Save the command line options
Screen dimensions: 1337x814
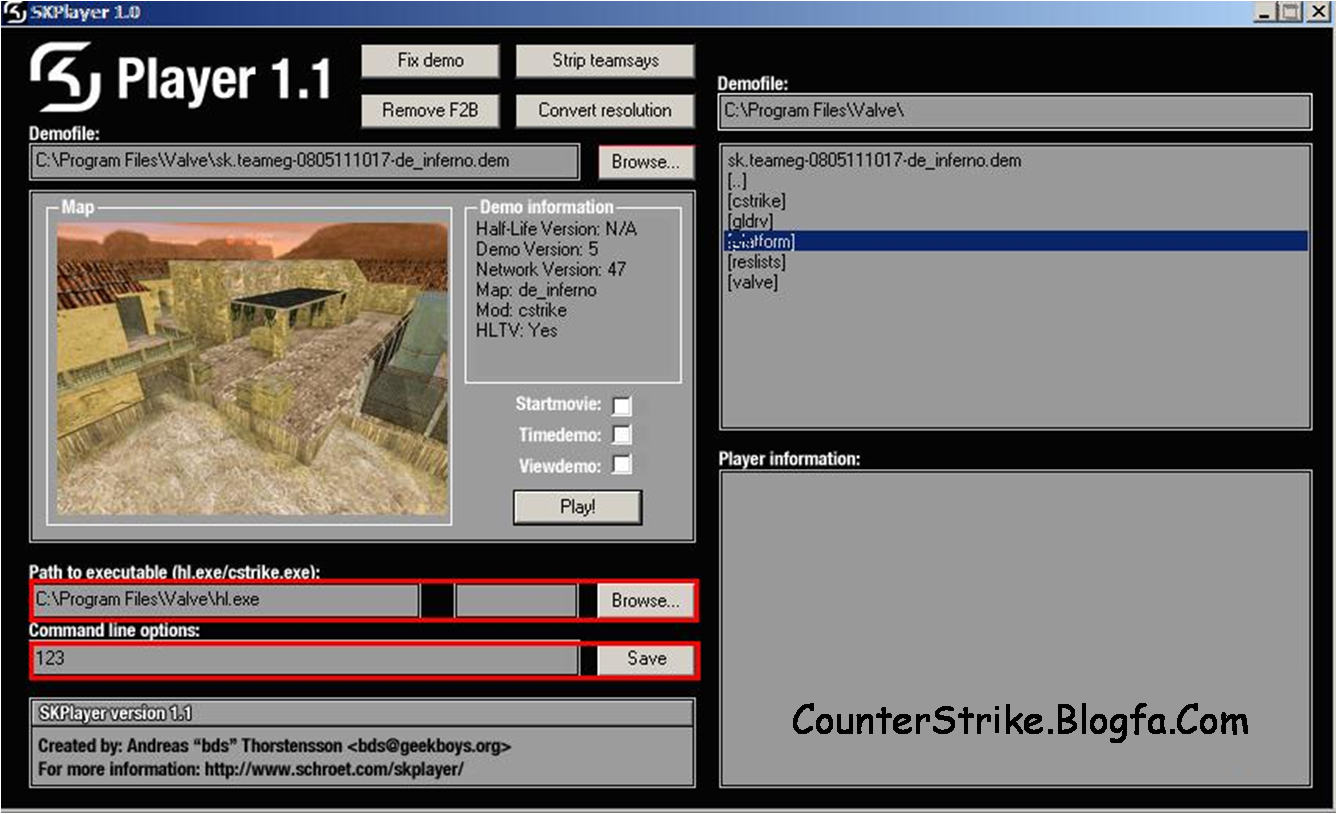tap(646, 658)
